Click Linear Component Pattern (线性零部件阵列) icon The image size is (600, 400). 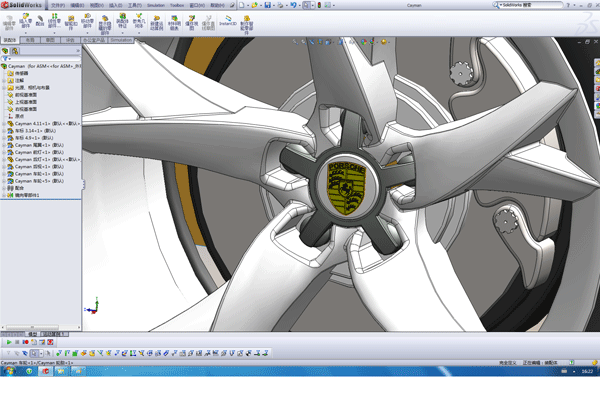(x=54, y=20)
